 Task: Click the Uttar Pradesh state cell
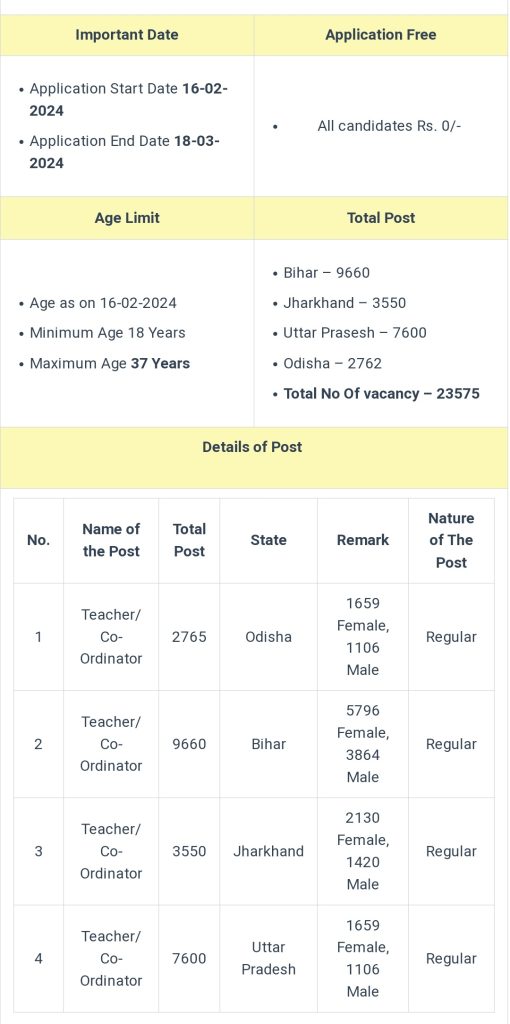click(x=268, y=958)
